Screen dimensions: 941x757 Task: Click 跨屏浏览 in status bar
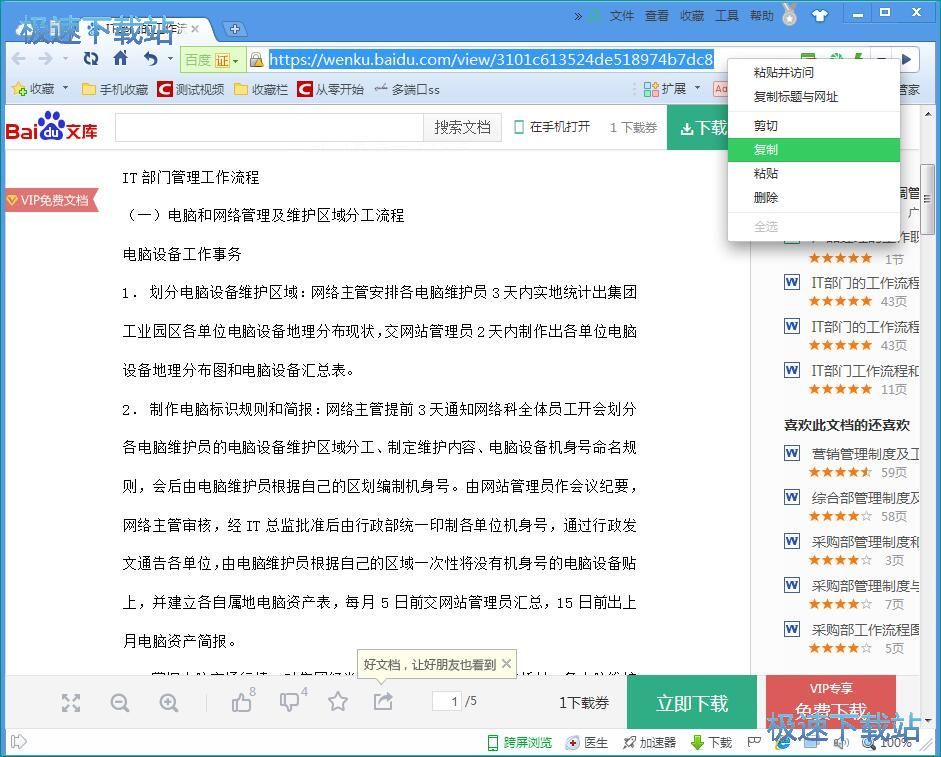point(520,743)
